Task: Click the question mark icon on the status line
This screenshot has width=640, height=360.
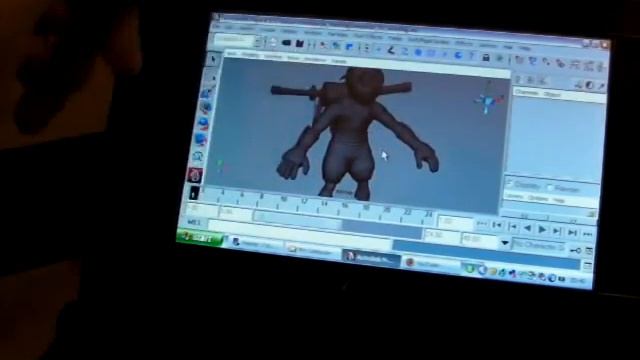Action: 472,56
